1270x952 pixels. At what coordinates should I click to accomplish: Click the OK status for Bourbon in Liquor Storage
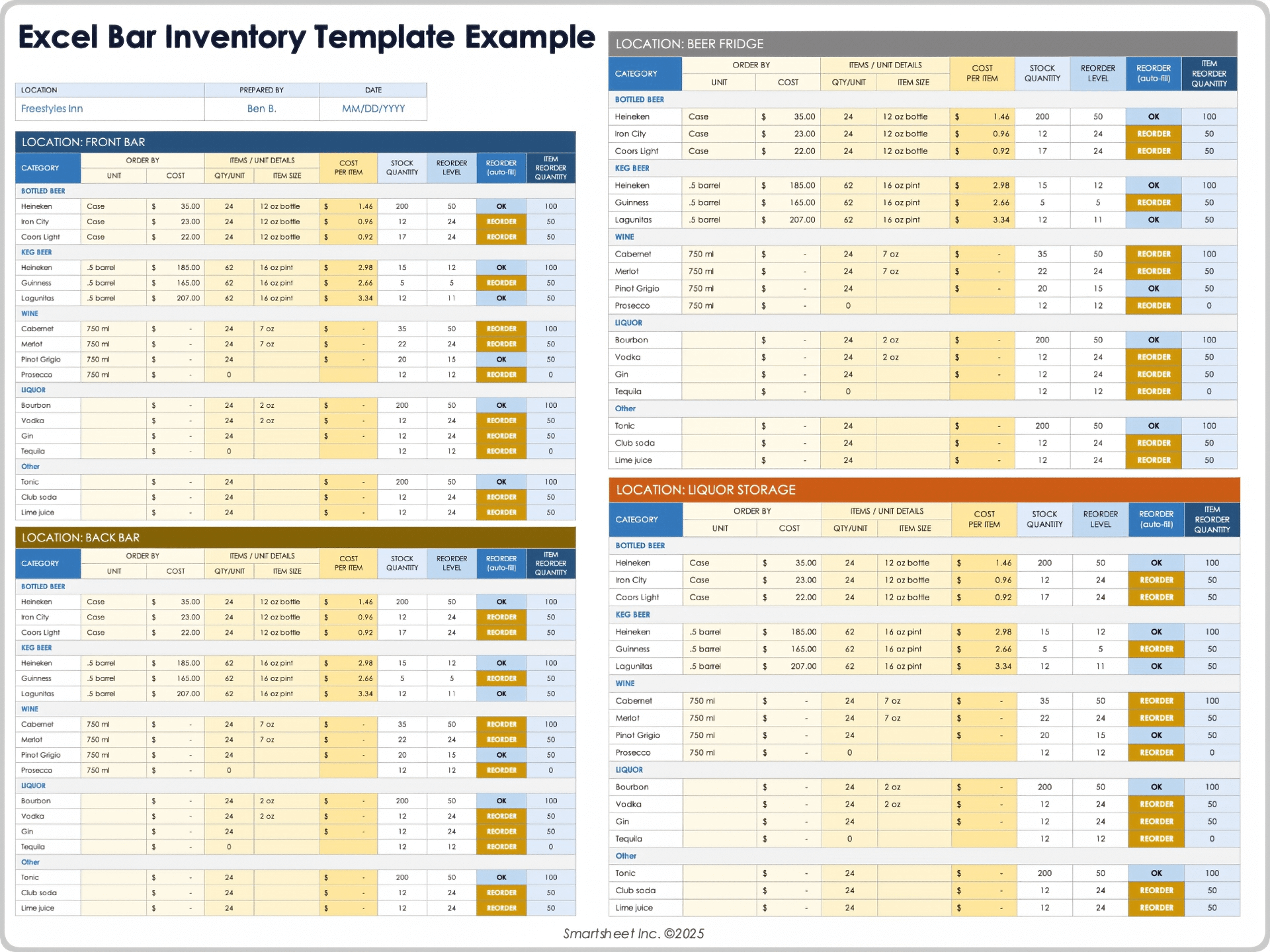pyautogui.click(x=1156, y=787)
